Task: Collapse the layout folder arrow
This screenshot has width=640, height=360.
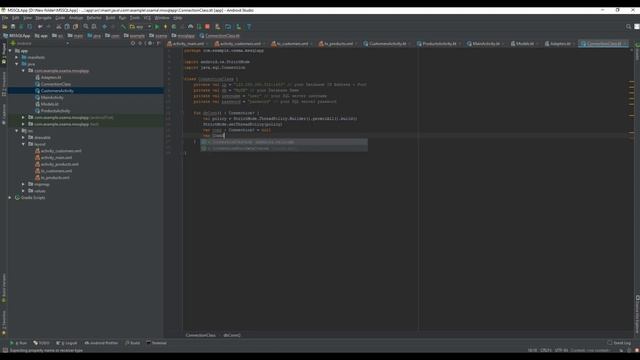Action: (23, 144)
